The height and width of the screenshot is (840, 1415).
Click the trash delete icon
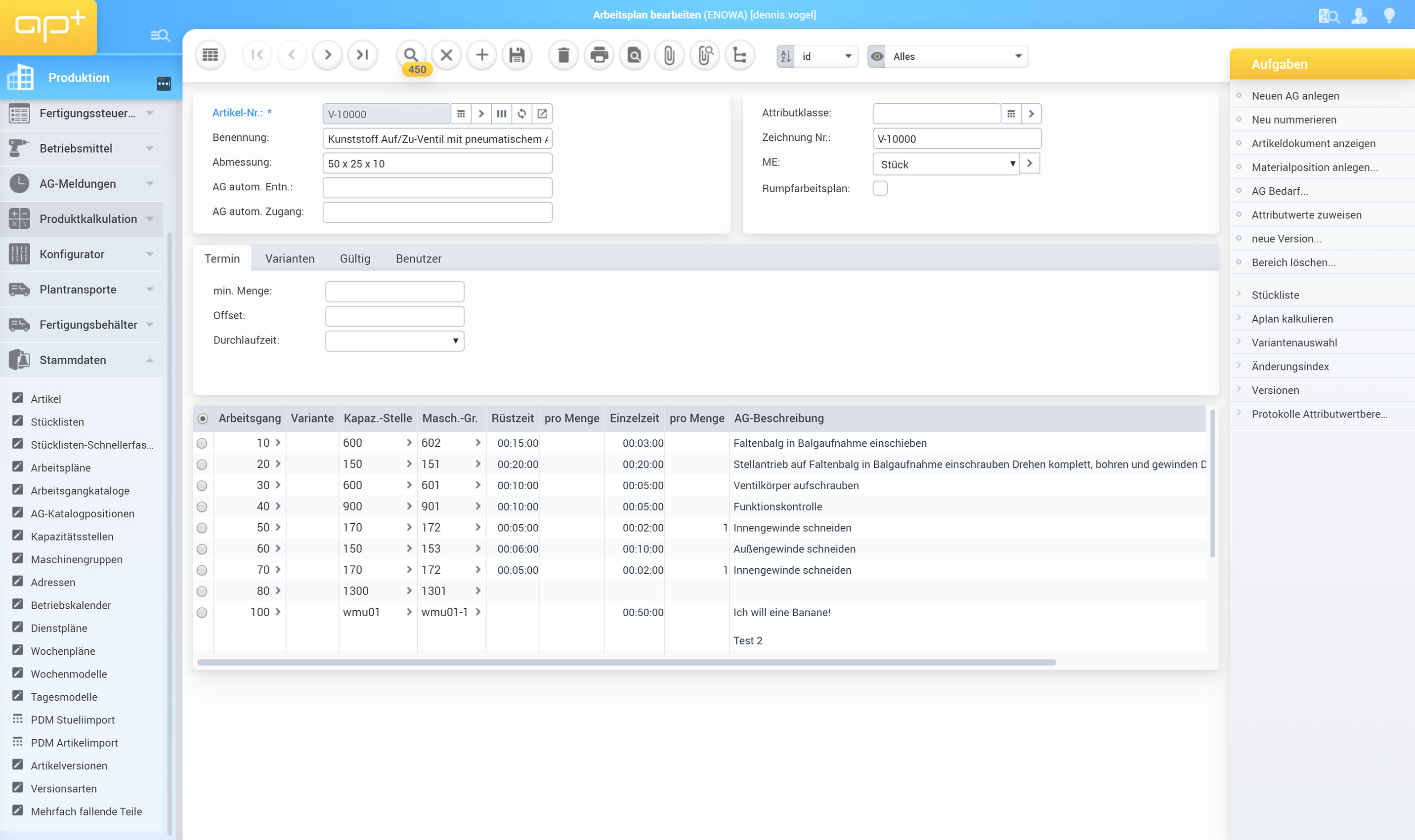tap(563, 55)
